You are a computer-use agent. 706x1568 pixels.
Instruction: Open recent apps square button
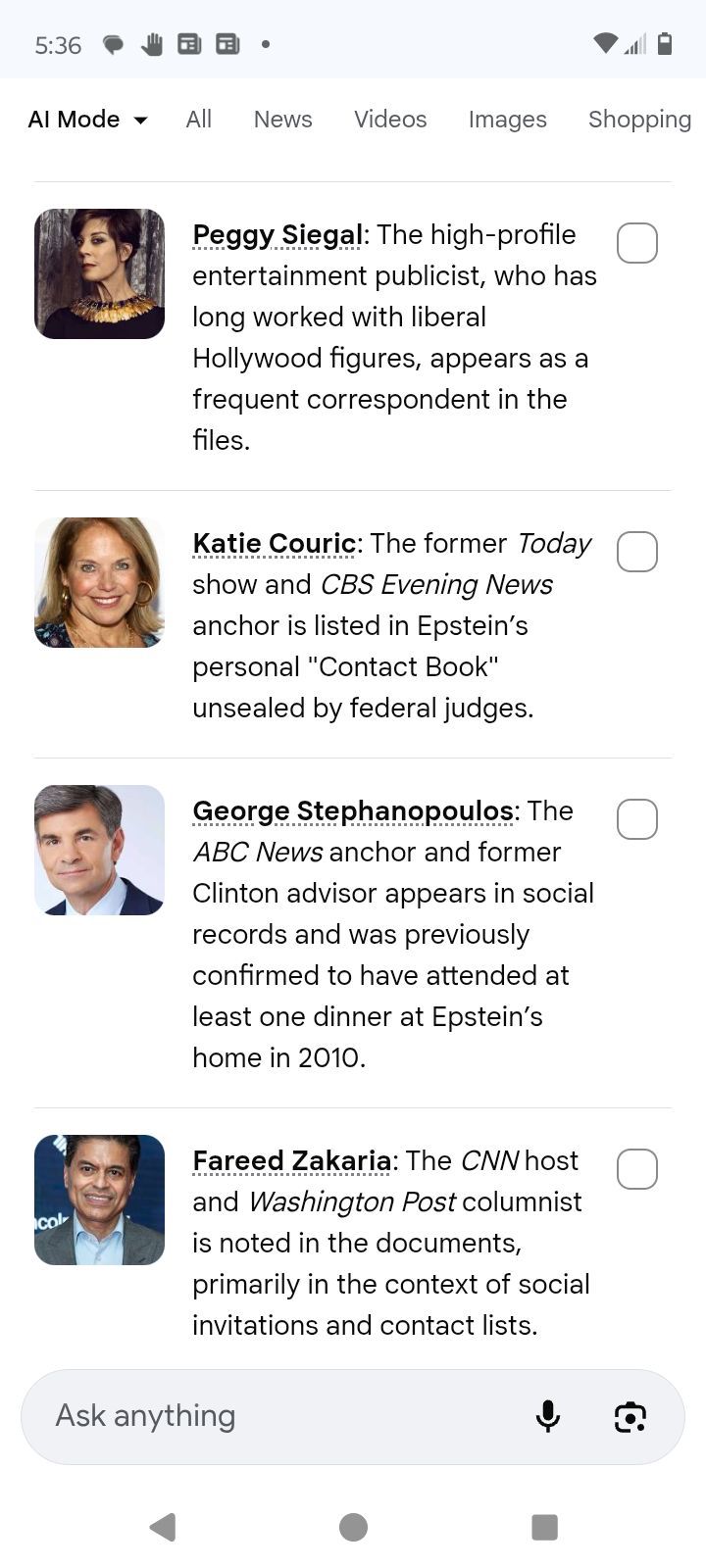point(544,1527)
